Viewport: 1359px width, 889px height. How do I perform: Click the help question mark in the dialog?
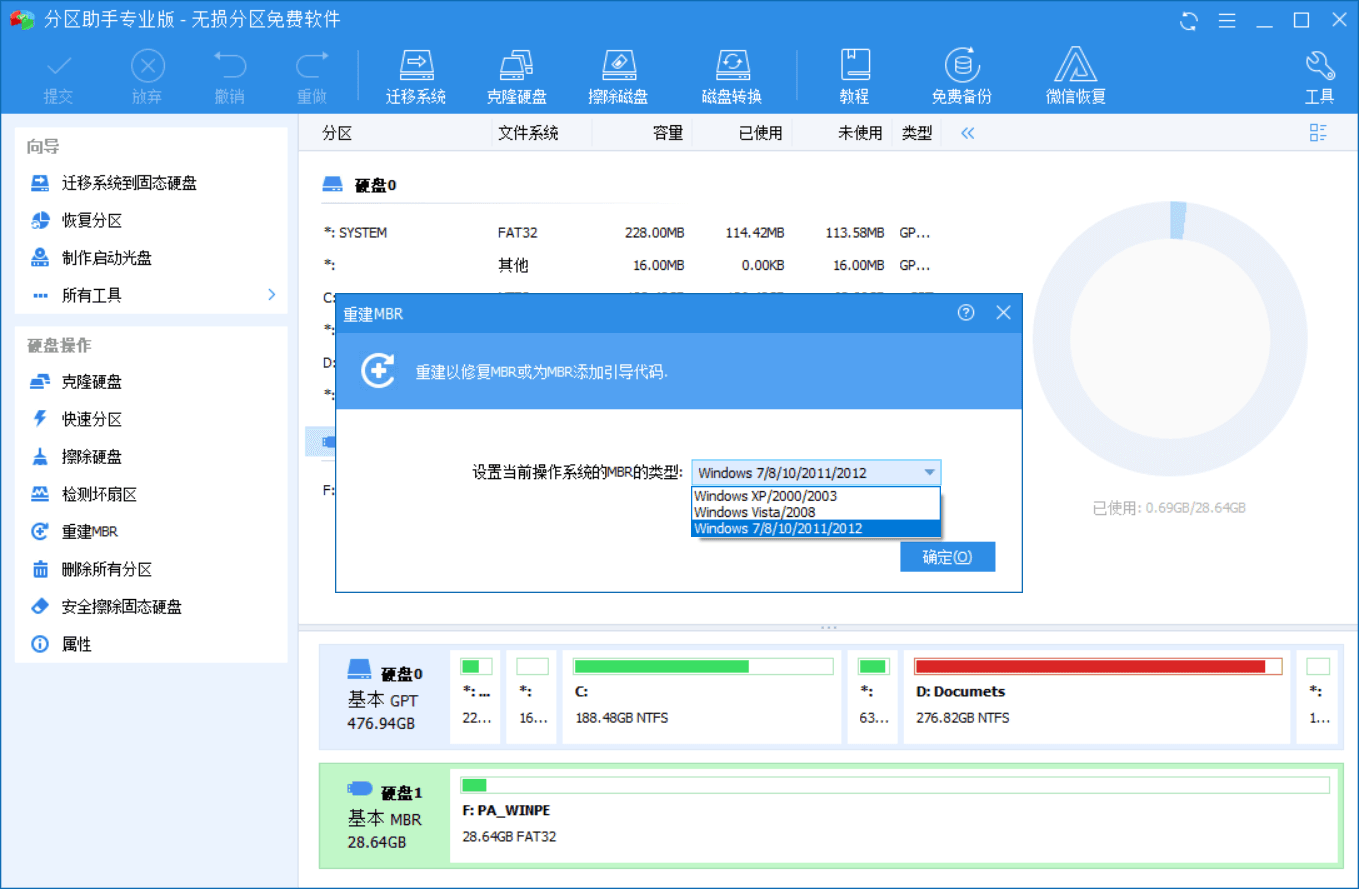coord(965,312)
